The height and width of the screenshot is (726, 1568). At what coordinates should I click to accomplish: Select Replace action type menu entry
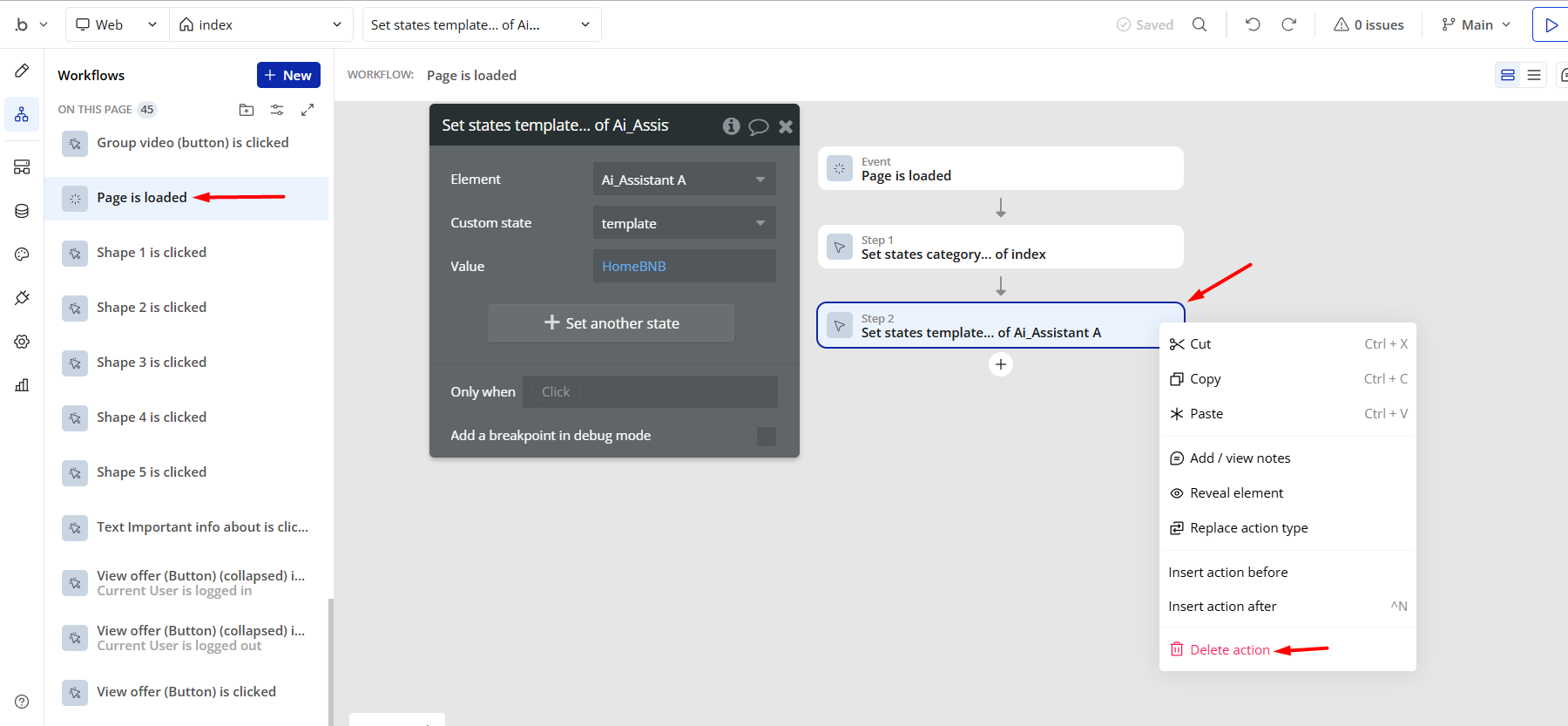(x=1248, y=528)
